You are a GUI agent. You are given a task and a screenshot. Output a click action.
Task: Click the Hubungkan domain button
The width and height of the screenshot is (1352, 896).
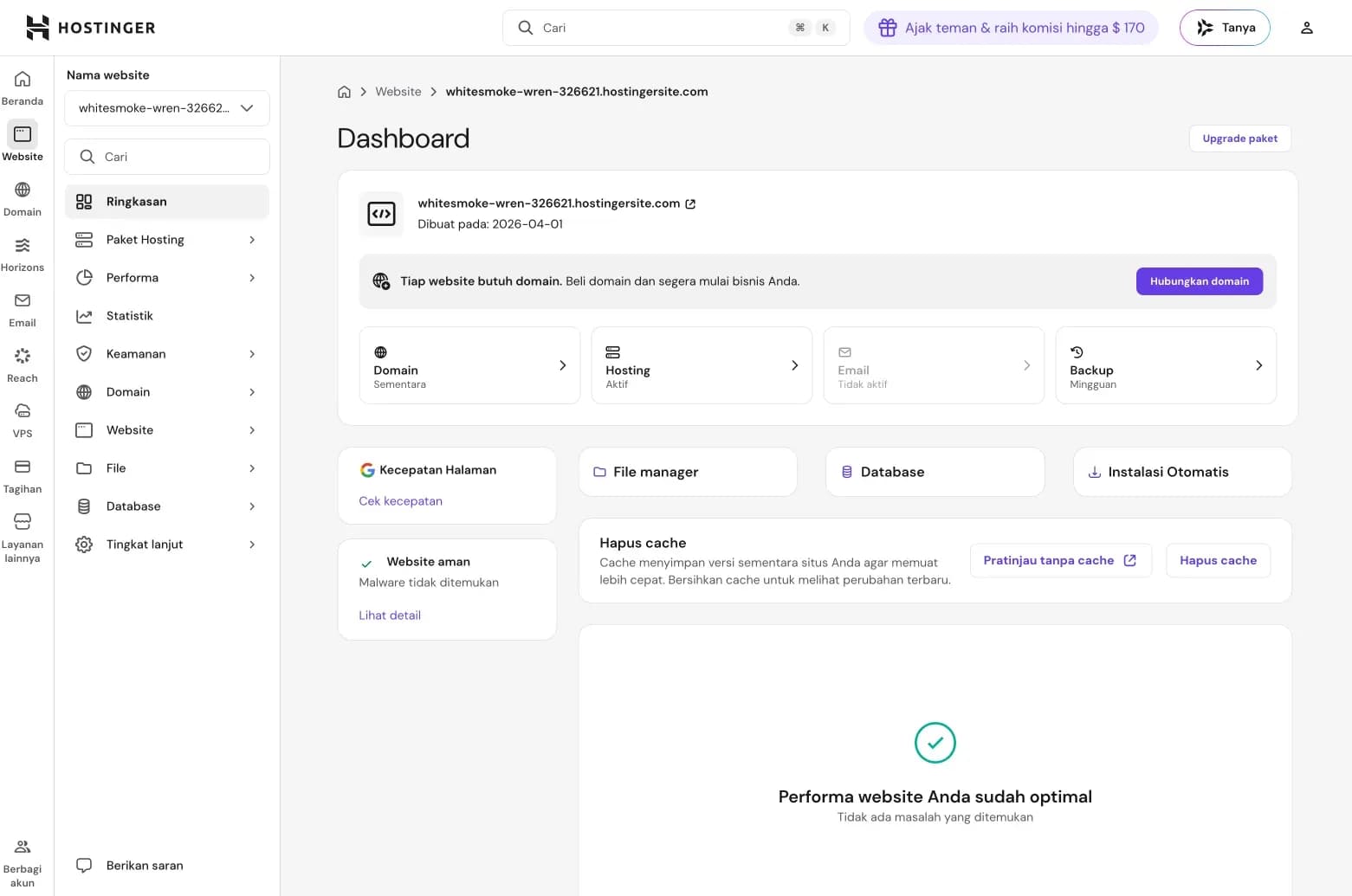[x=1199, y=281]
